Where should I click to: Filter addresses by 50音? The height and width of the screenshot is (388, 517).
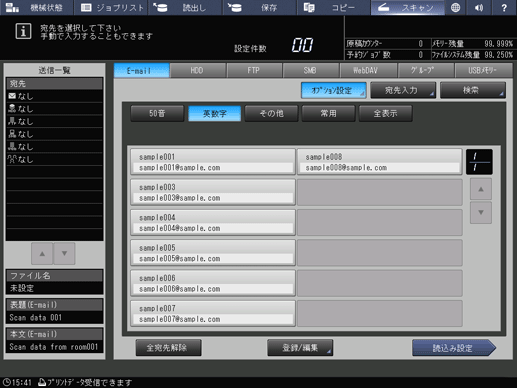tap(157, 113)
